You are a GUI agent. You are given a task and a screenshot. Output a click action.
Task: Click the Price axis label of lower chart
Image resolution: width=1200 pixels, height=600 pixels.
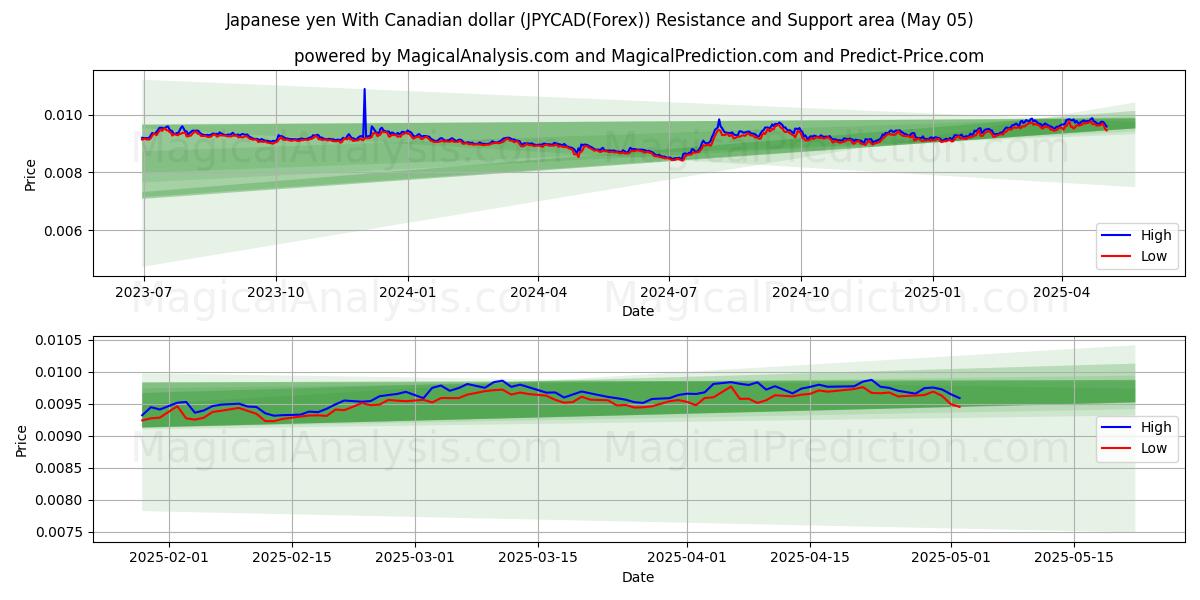(x=22, y=440)
